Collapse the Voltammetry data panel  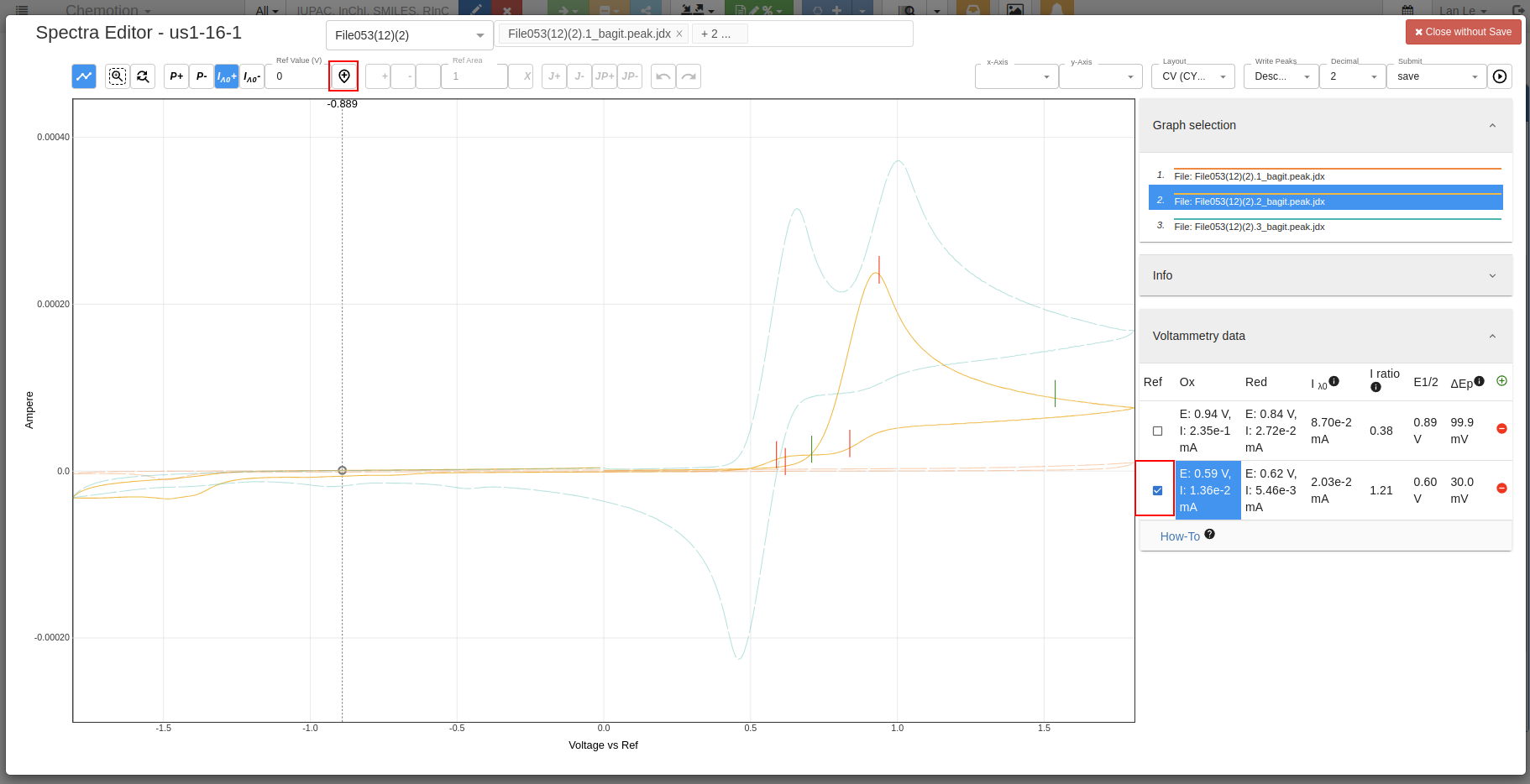pyautogui.click(x=1492, y=336)
